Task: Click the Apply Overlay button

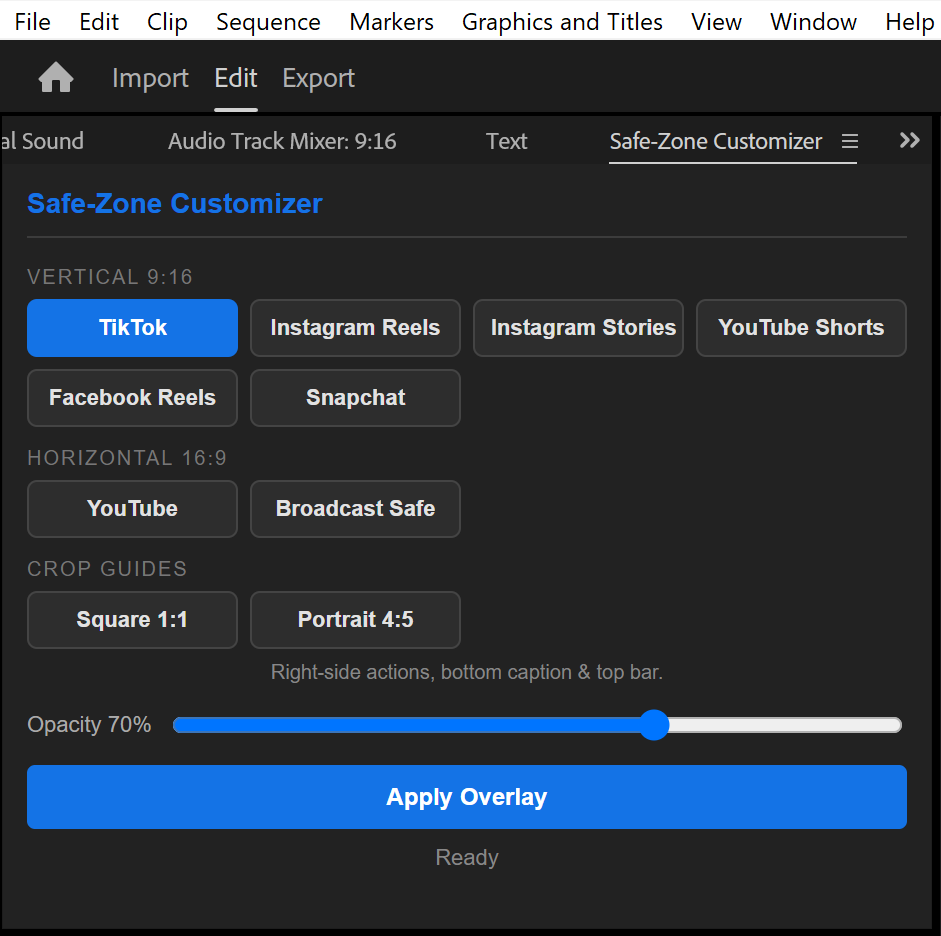Action: point(467,797)
